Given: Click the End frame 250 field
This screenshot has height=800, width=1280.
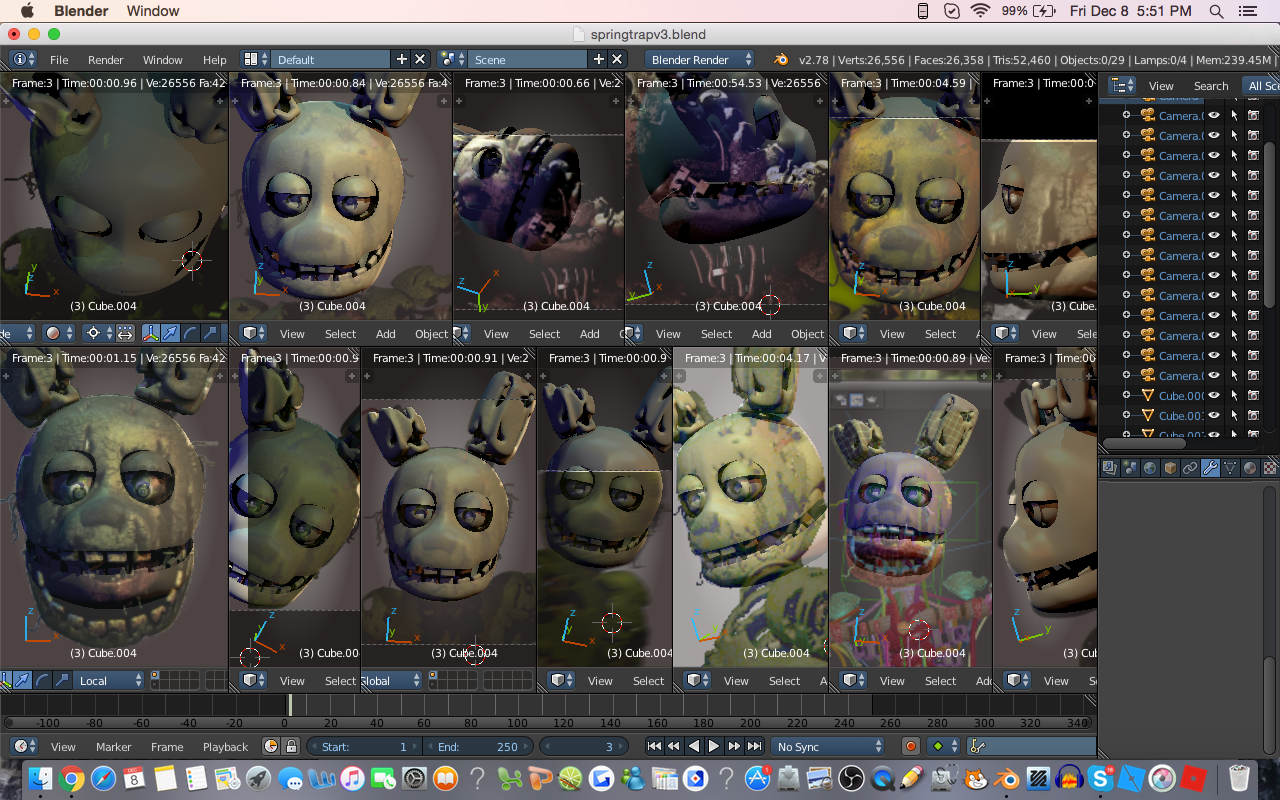Looking at the screenshot, I should pyautogui.click(x=479, y=746).
